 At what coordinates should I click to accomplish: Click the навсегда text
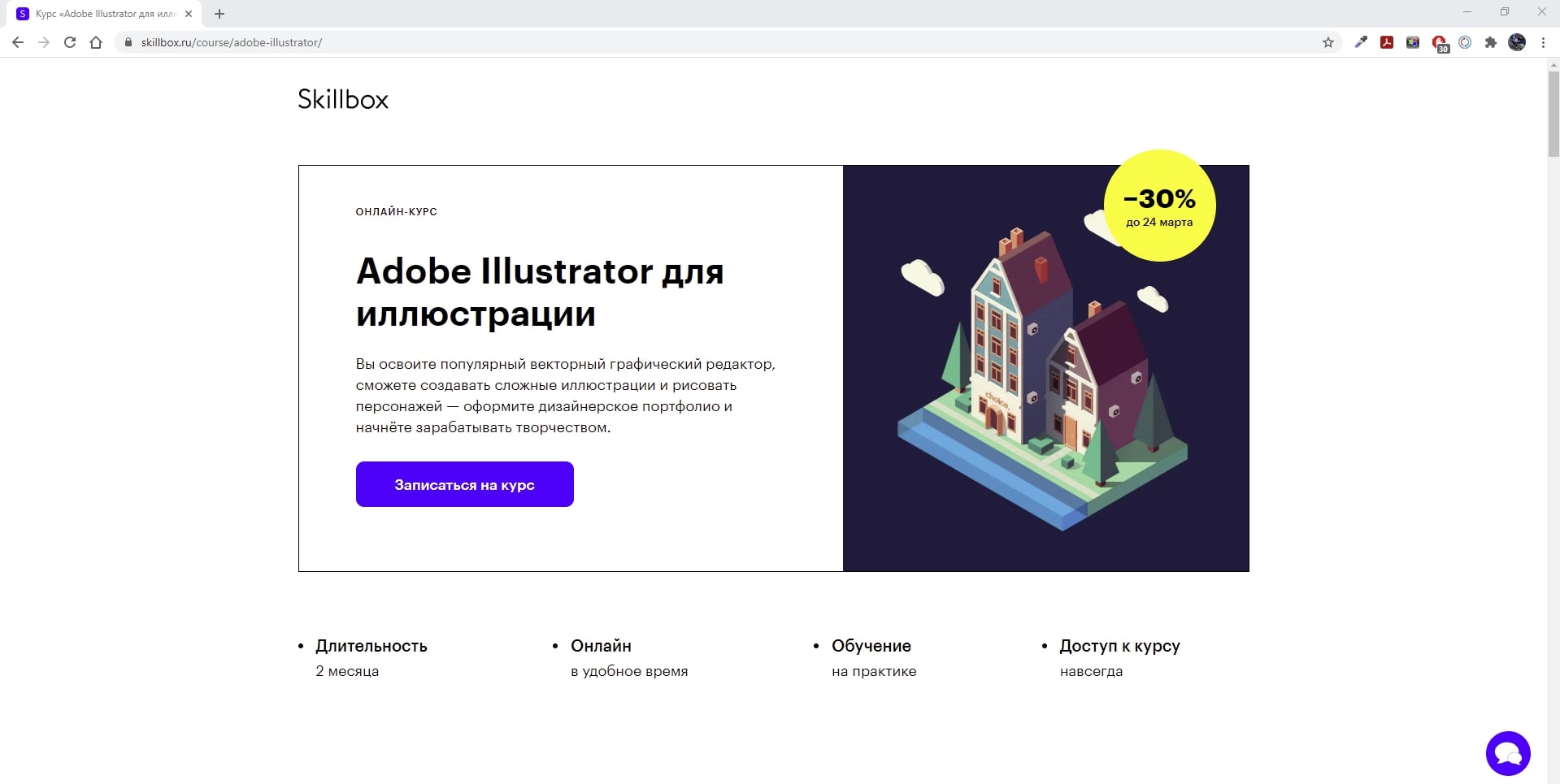click(x=1091, y=671)
